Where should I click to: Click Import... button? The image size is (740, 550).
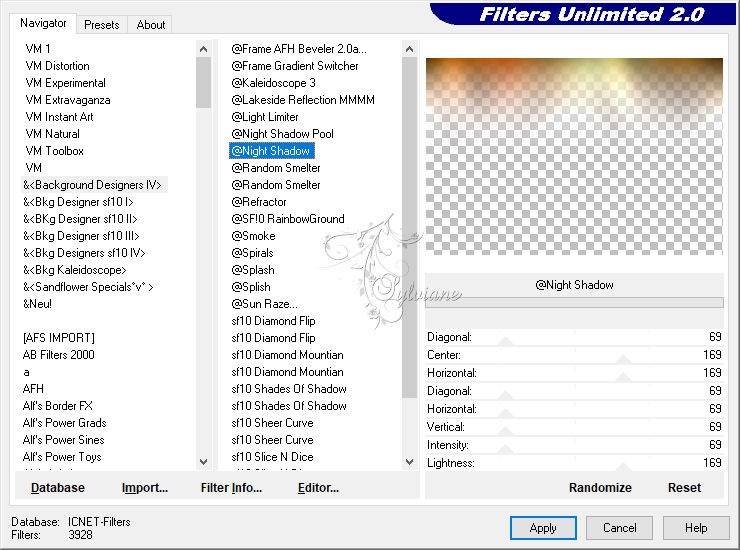144,488
